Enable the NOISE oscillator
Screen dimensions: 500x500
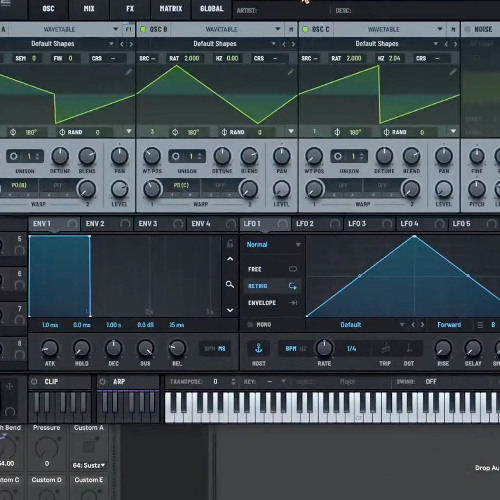pos(468,29)
